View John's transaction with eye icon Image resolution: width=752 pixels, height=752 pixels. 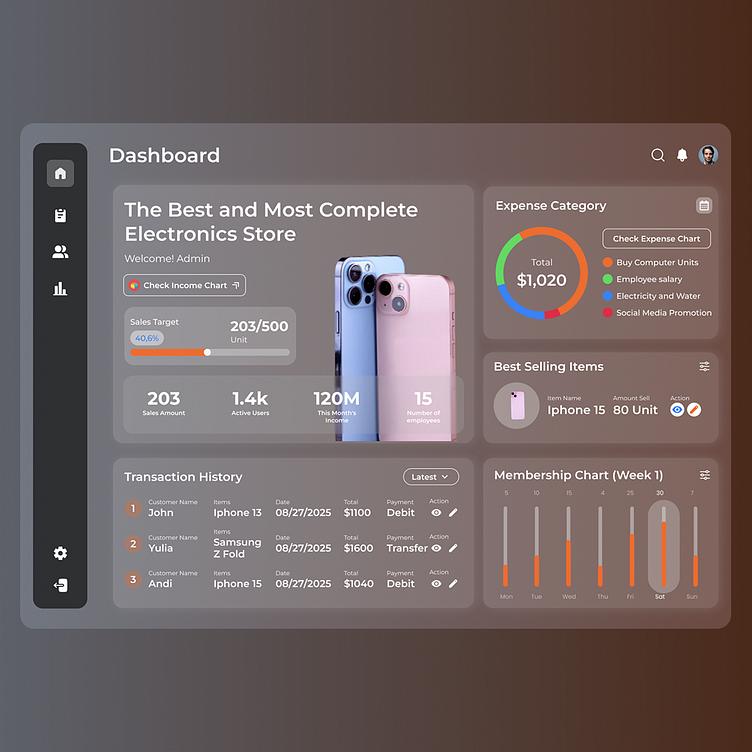pos(436,513)
